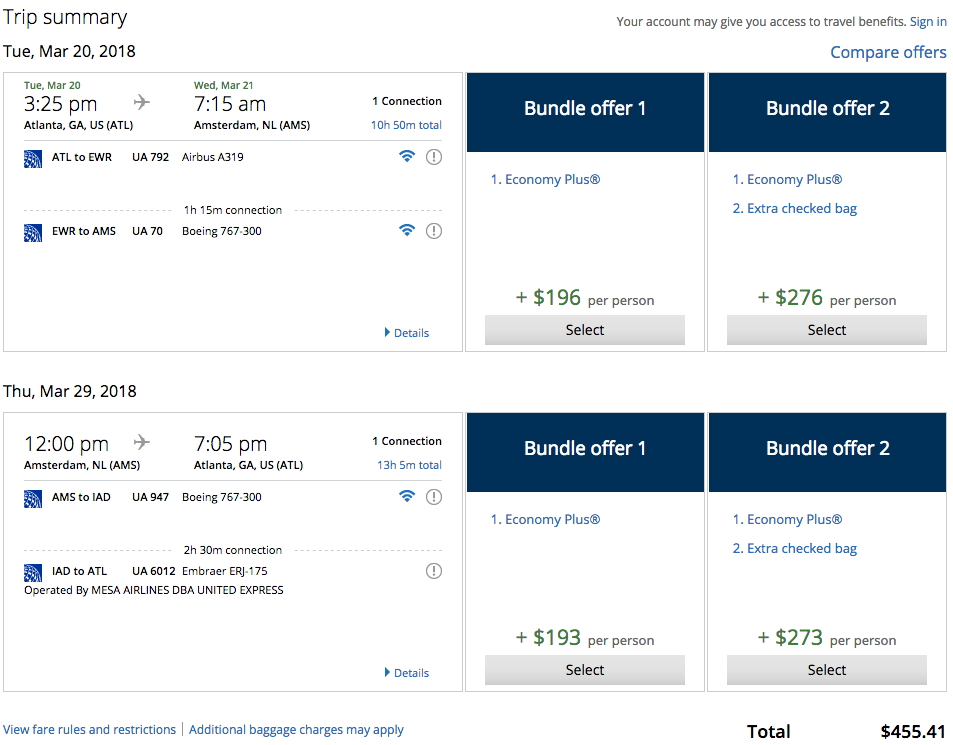
Task: Click Airbus A319 aircraft text
Action: point(213,157)
